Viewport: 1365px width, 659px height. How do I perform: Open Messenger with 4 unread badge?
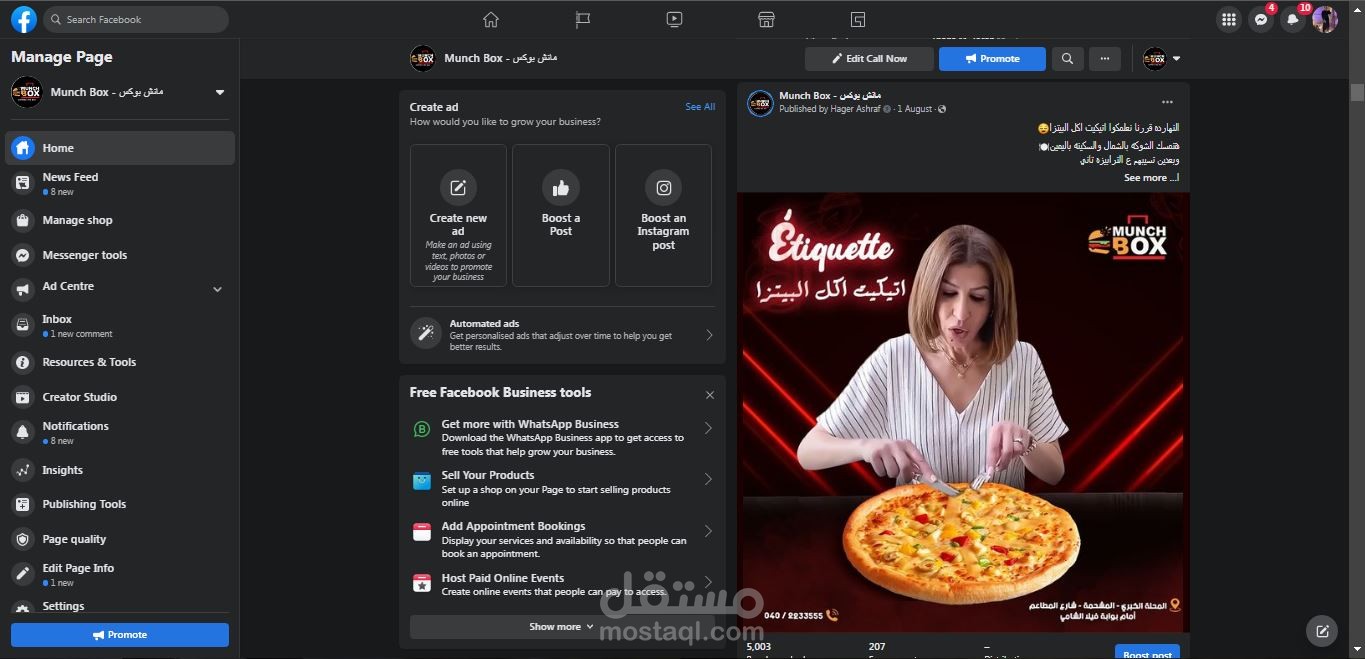click(x=1261, y=19)
